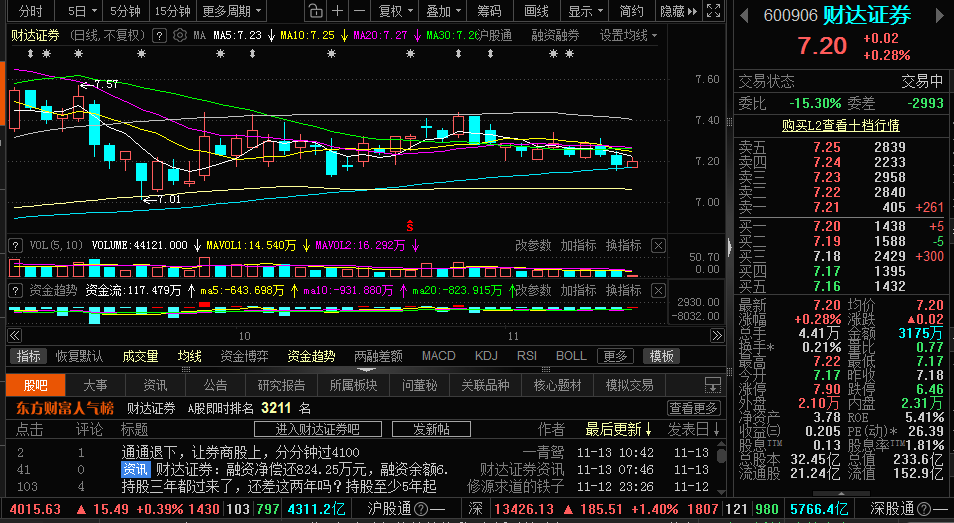The height and width of the screenshot is (523, 954).
Task: Go to previous stock with left triangle
Action: click(743, 16)
